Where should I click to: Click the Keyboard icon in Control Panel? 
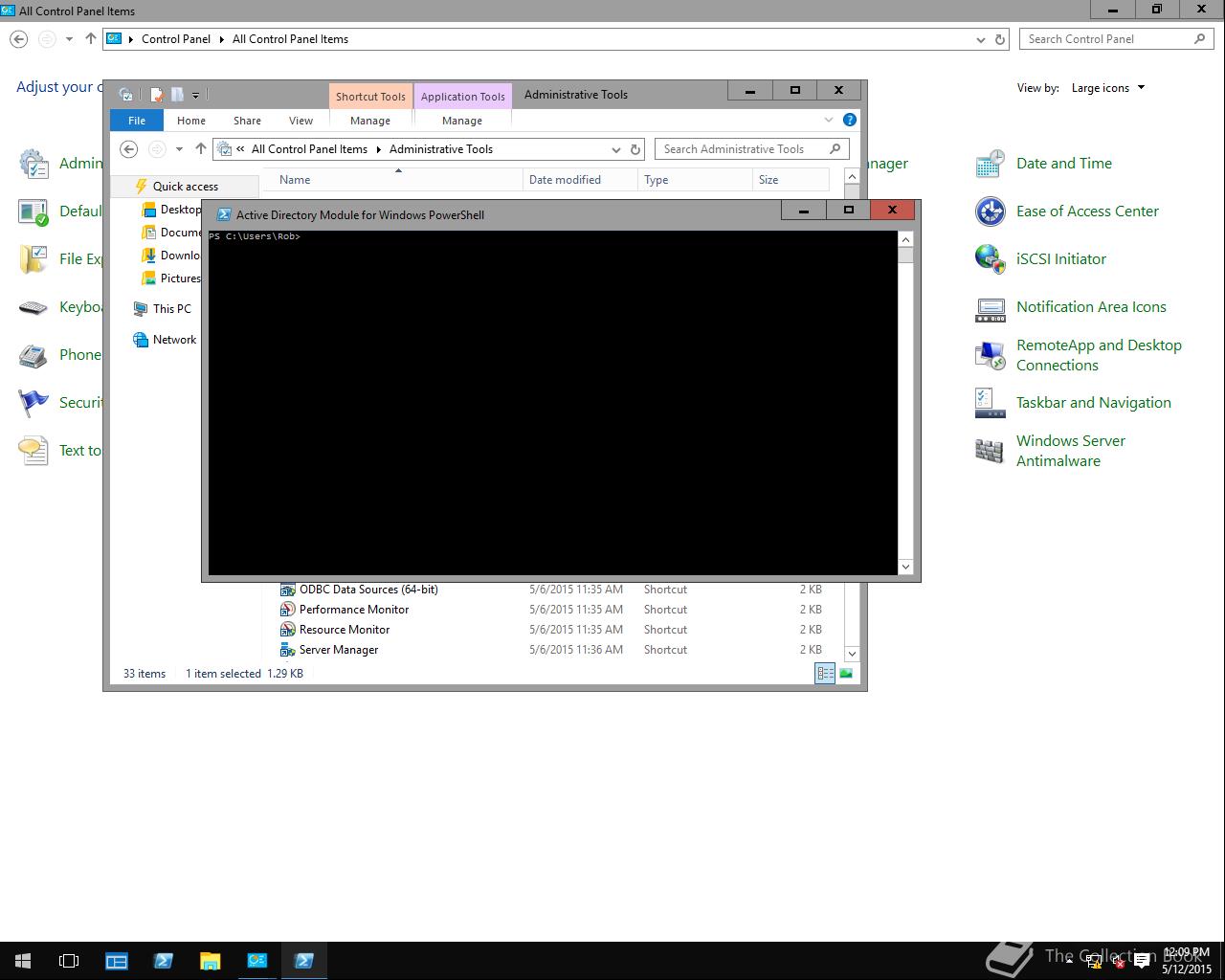33,307
